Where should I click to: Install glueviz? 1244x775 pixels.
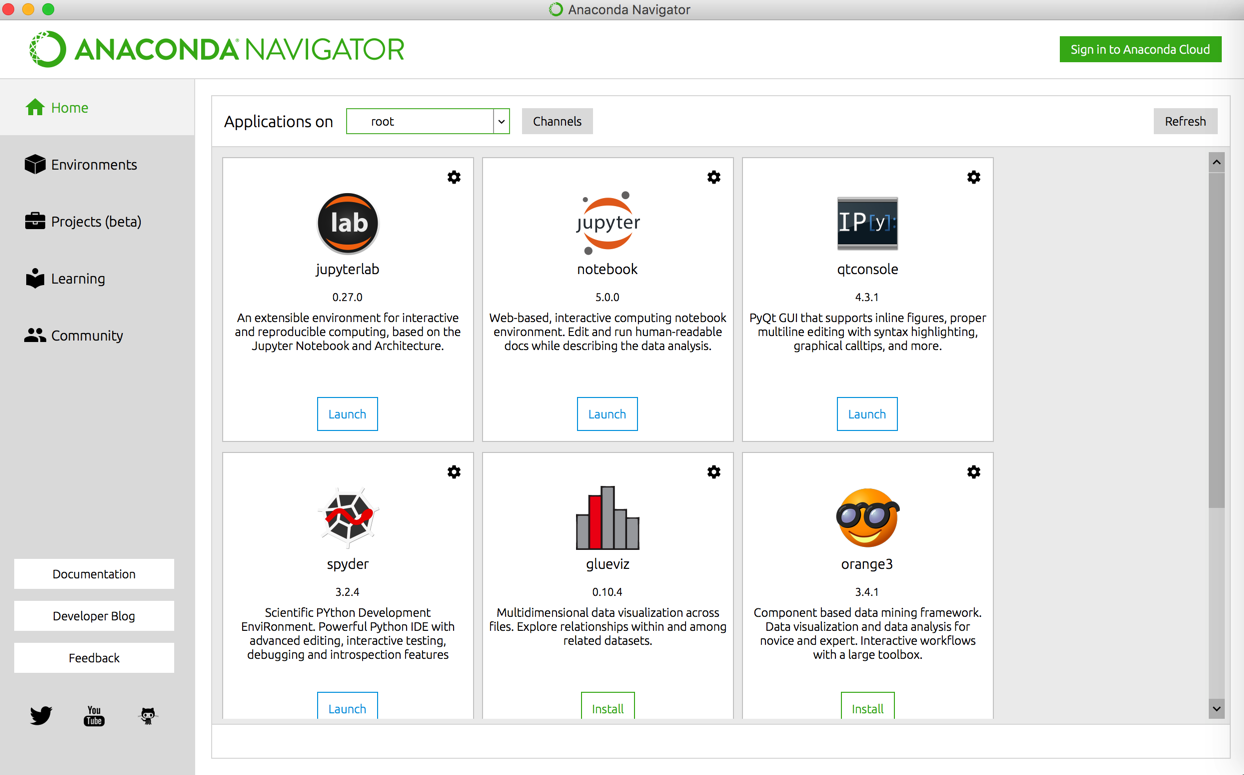pos(607,706)
